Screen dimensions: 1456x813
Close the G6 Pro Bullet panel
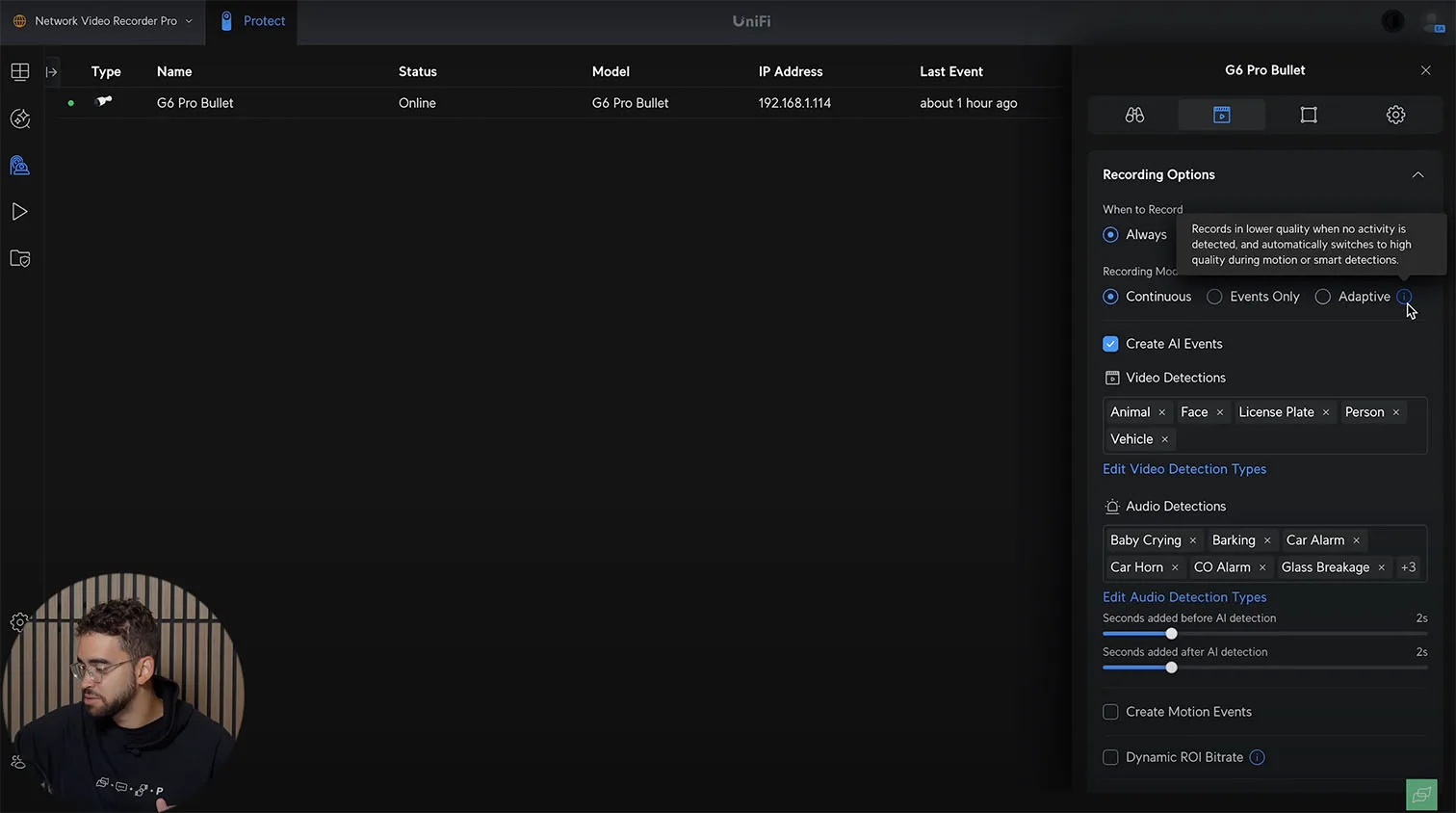click(x=1426, y=70)
